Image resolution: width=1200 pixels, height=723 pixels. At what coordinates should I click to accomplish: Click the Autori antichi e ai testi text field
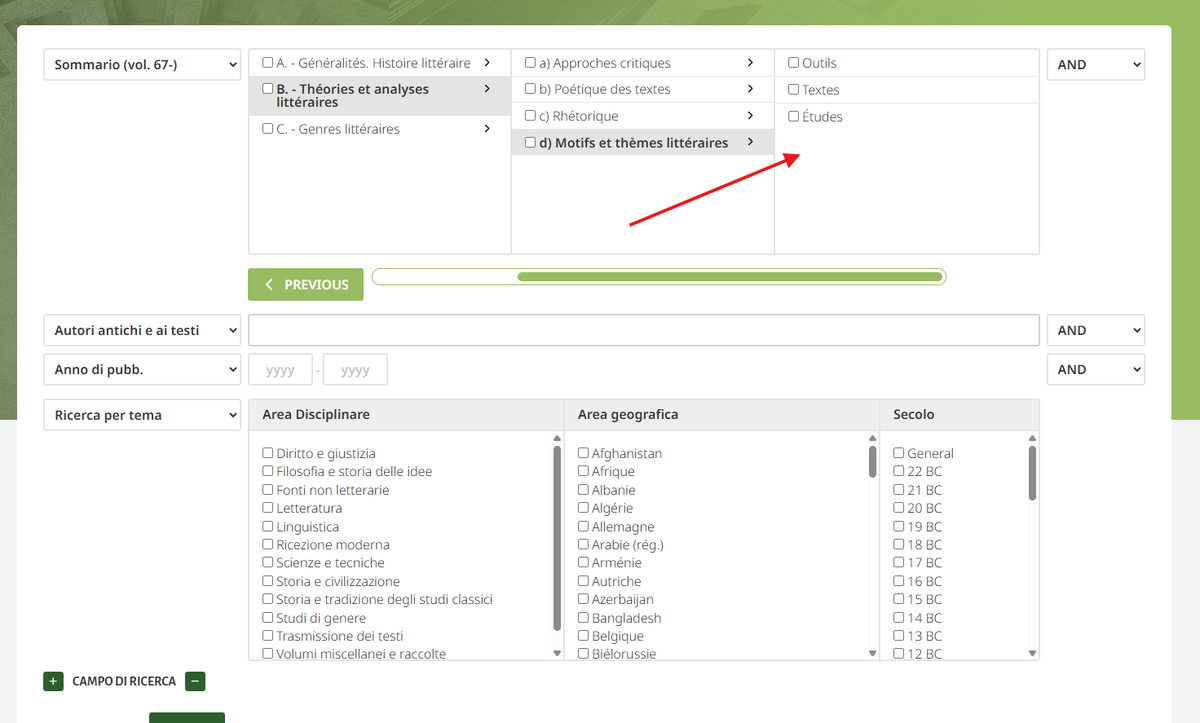(x=643, y=330)
